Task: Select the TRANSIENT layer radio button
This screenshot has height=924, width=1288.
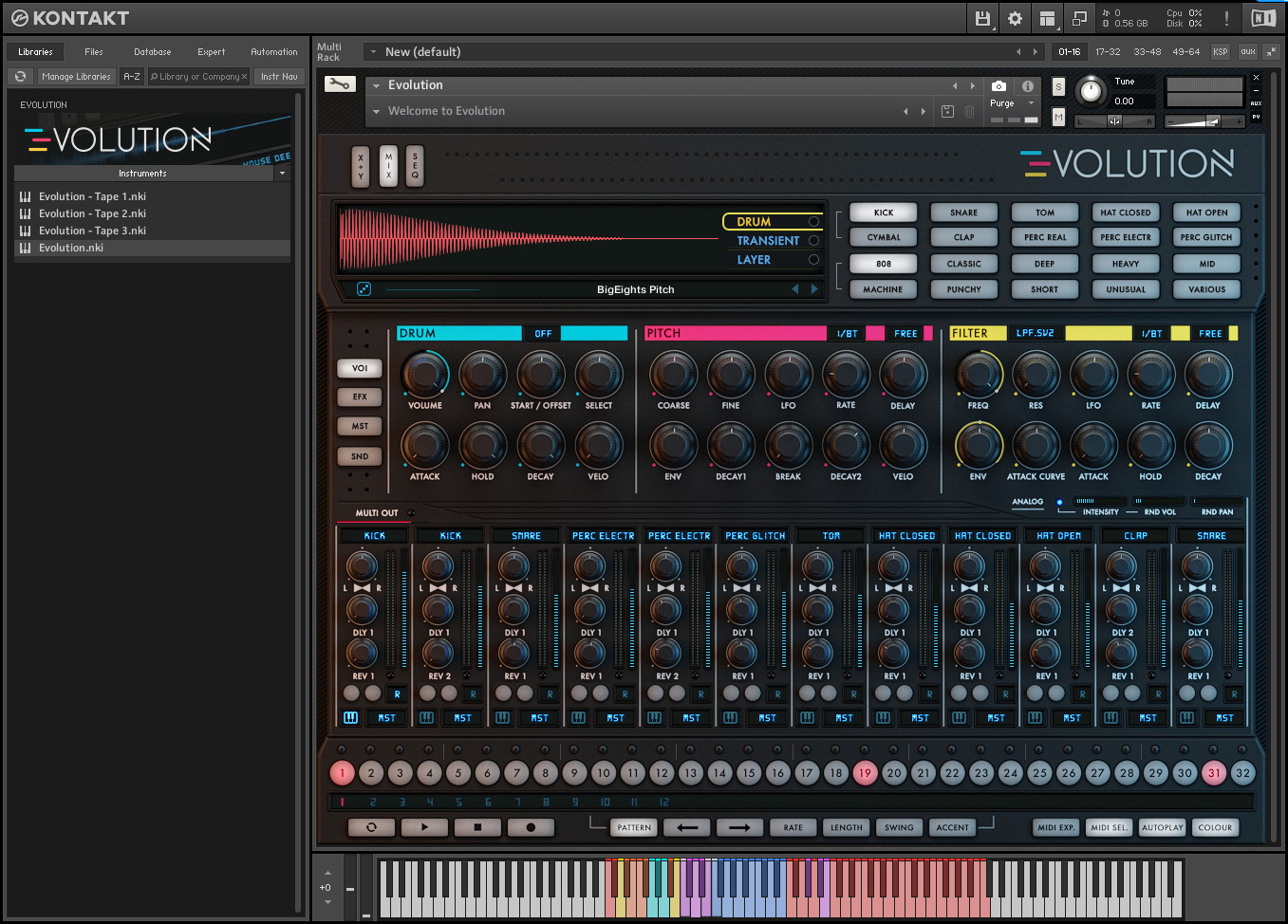Action: (x=813, y=241)
